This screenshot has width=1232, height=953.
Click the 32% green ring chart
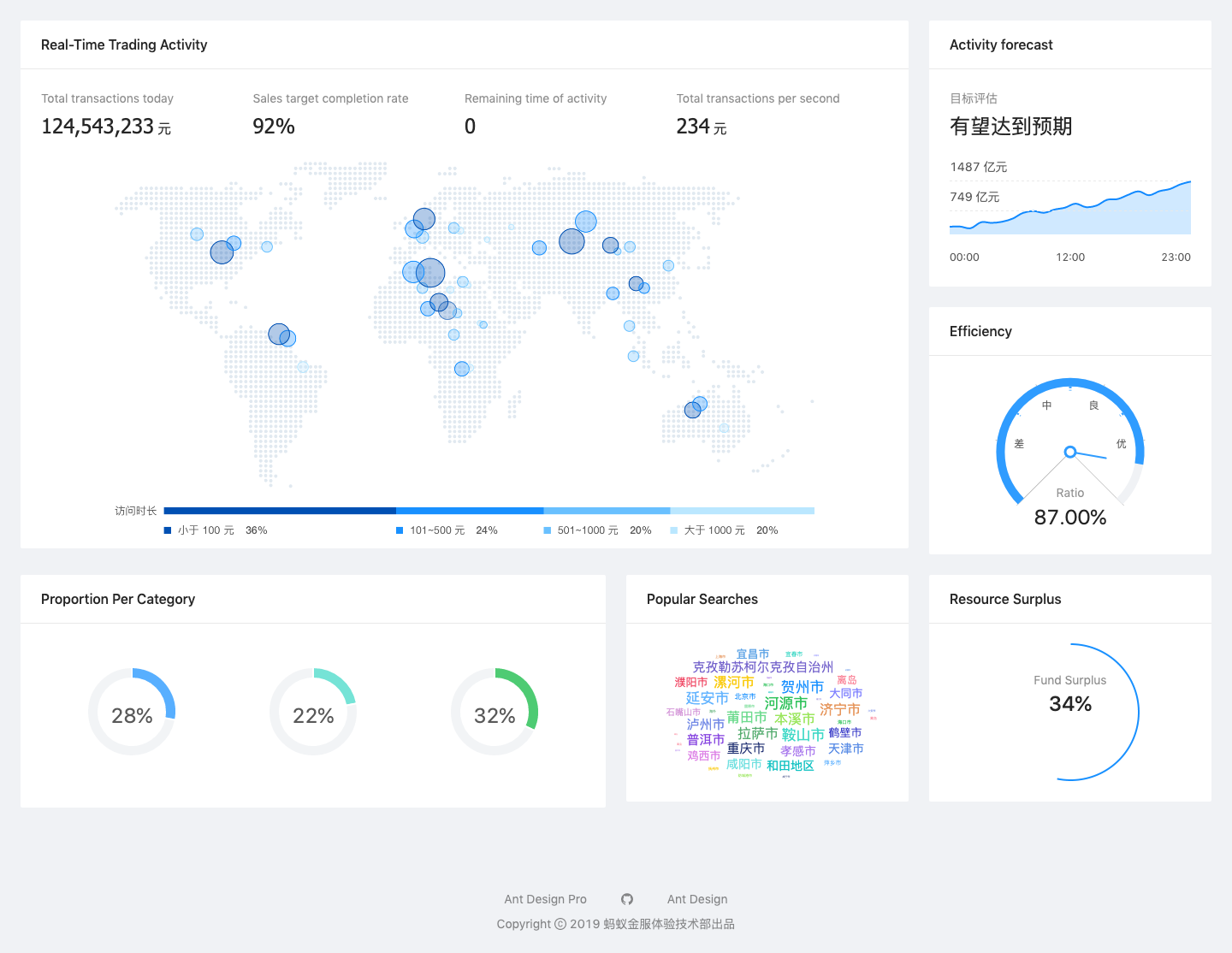coord(495,712)
